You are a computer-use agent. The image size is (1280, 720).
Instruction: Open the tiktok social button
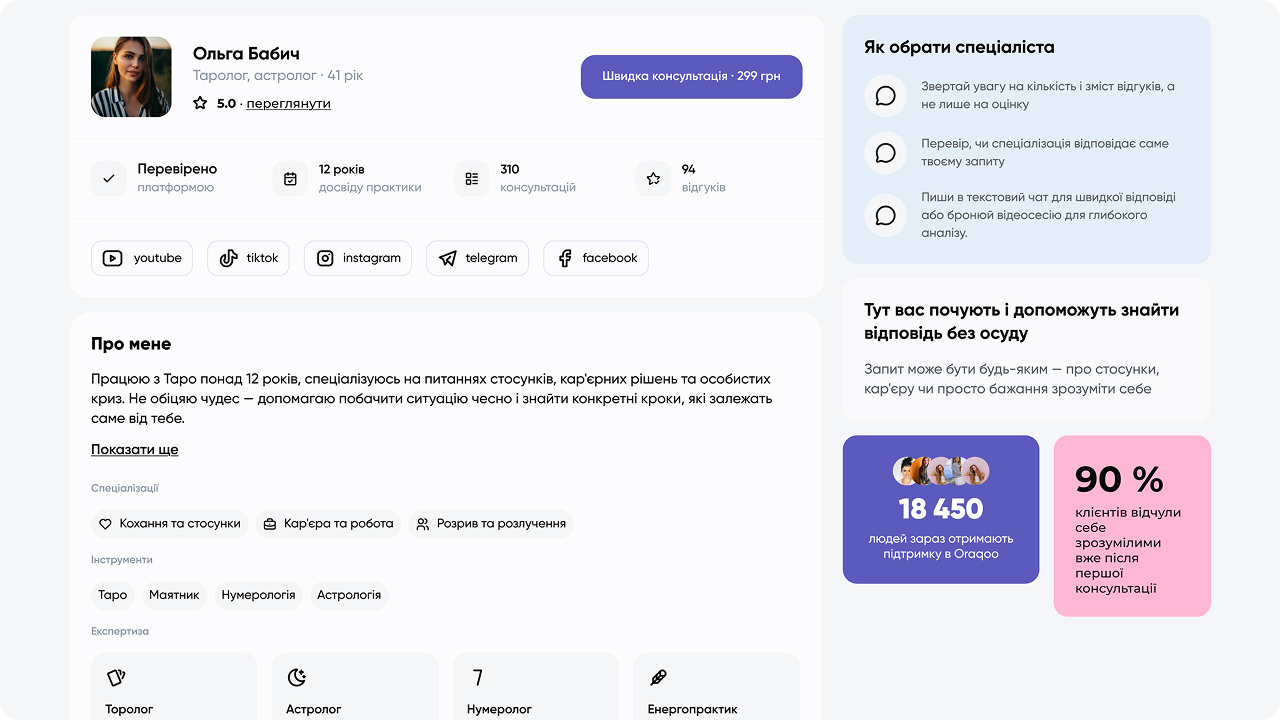(248, 258)
